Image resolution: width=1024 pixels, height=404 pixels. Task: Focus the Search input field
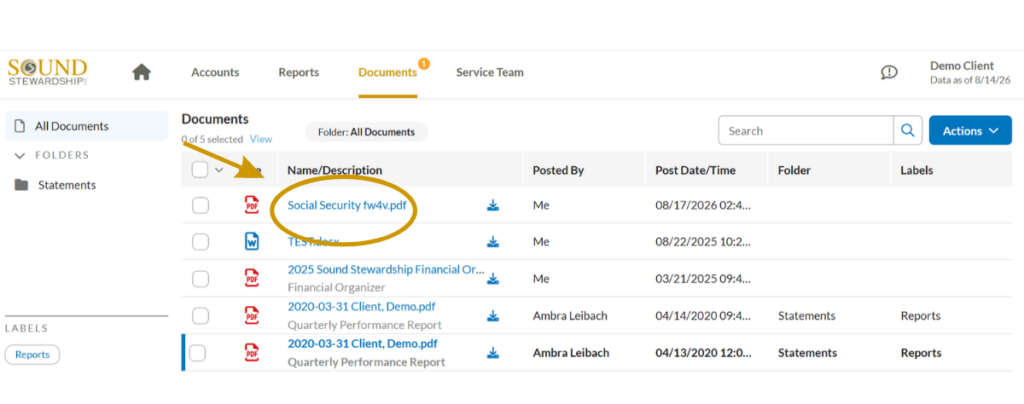(806, 131)
